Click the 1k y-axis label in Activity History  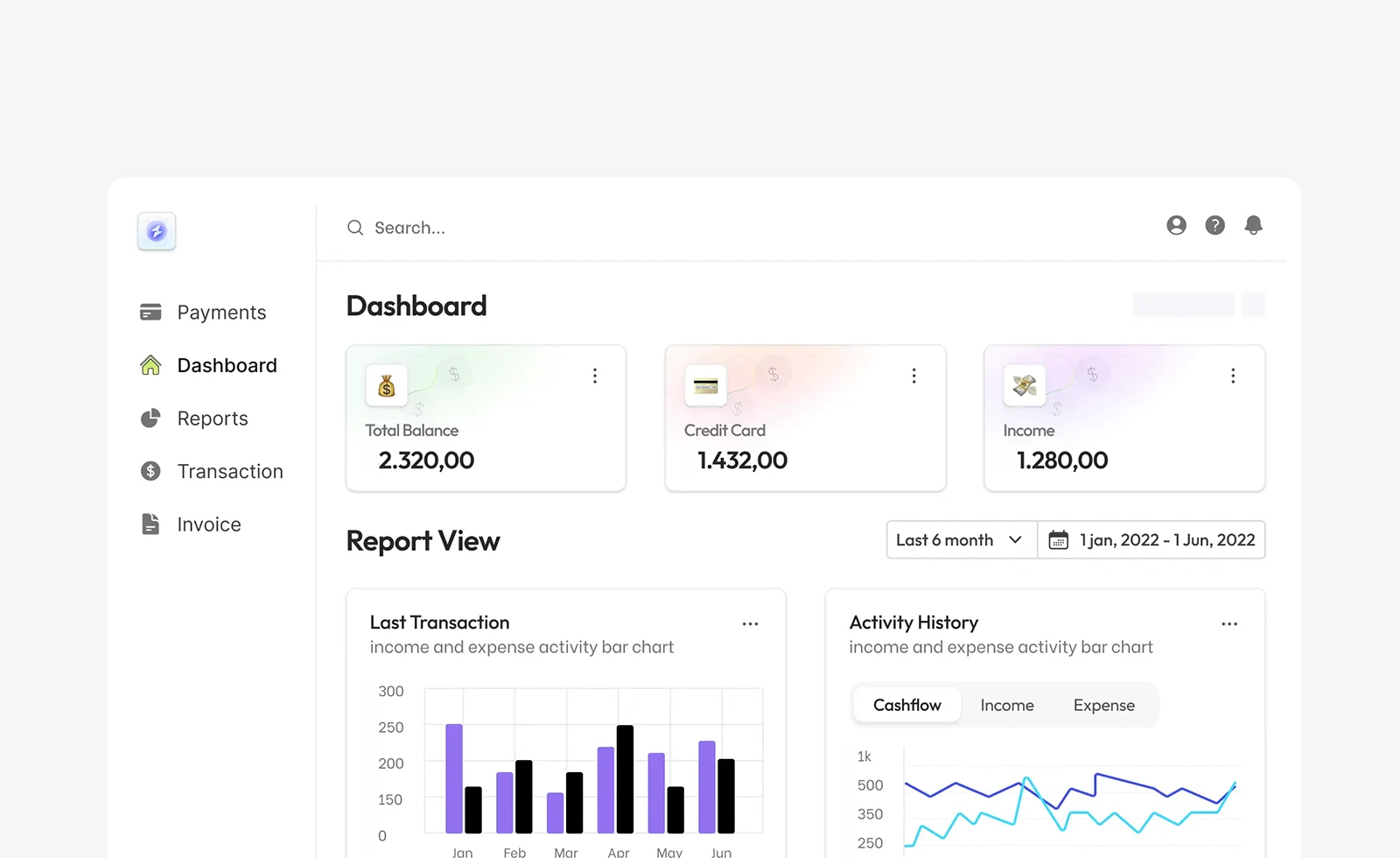click(864, 756)
